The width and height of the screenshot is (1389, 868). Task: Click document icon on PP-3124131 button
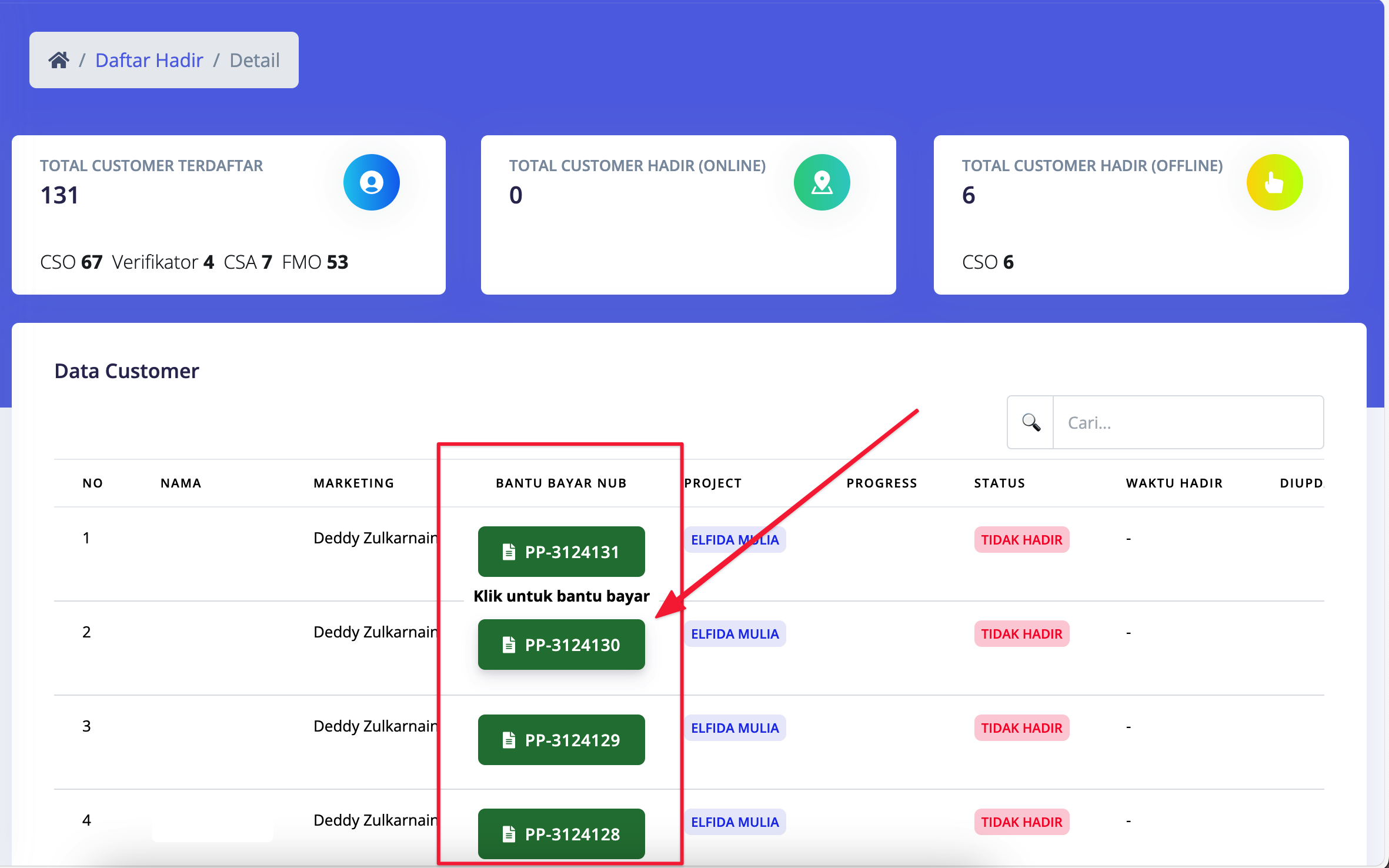pyautogui.click(x=509, y=552)
